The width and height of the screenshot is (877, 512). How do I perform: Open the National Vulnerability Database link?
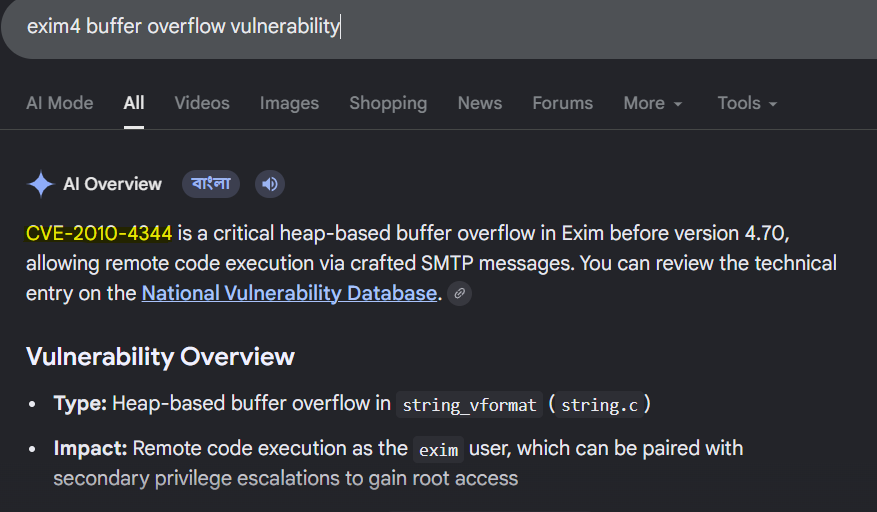point(289,293)
